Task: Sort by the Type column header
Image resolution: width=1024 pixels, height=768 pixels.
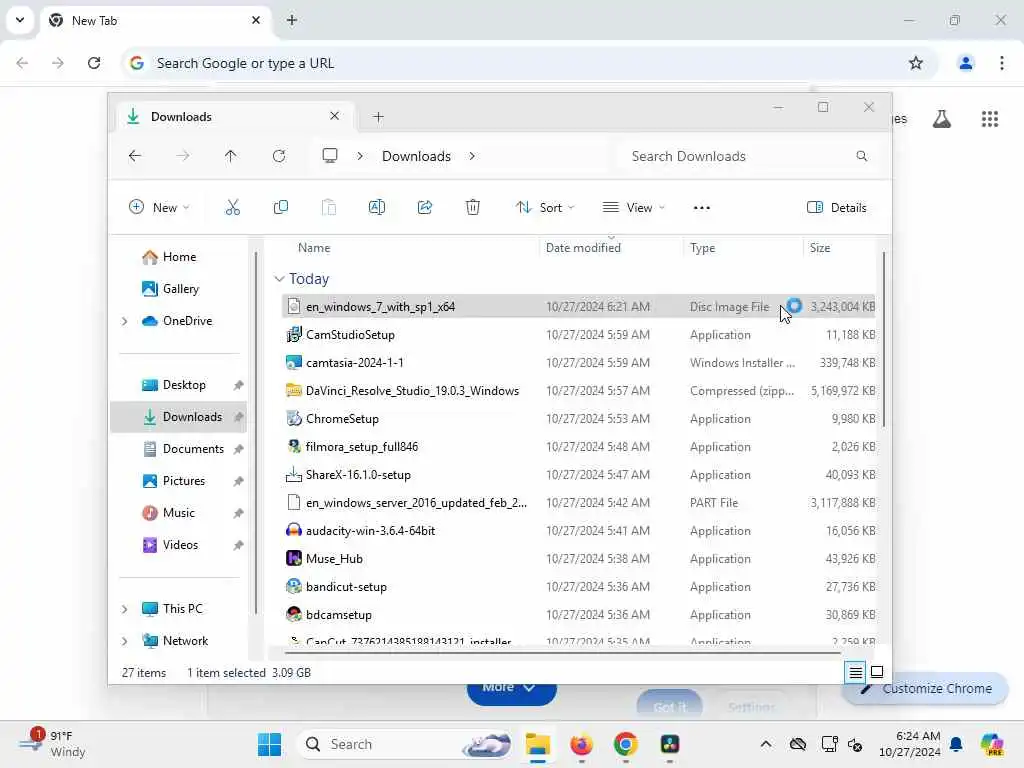Action: coord(703,248)
